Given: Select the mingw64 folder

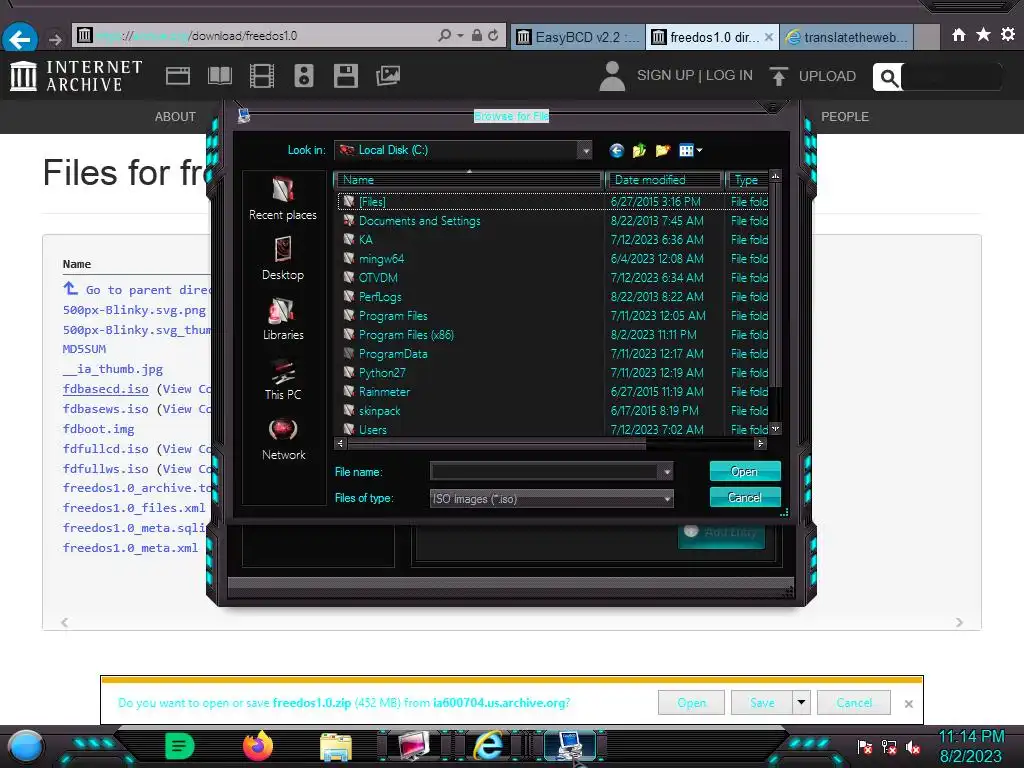Looking at the screenshot, I should pyautogui.click(x=381, y=259).
